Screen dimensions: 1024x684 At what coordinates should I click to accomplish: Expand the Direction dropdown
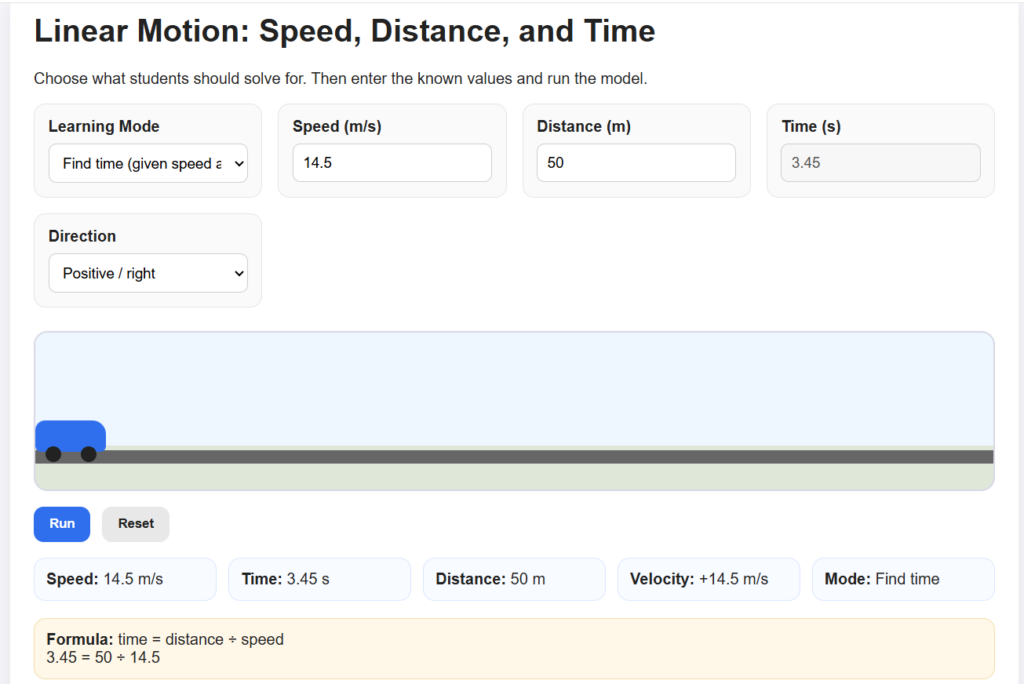(x=148, y=273)
